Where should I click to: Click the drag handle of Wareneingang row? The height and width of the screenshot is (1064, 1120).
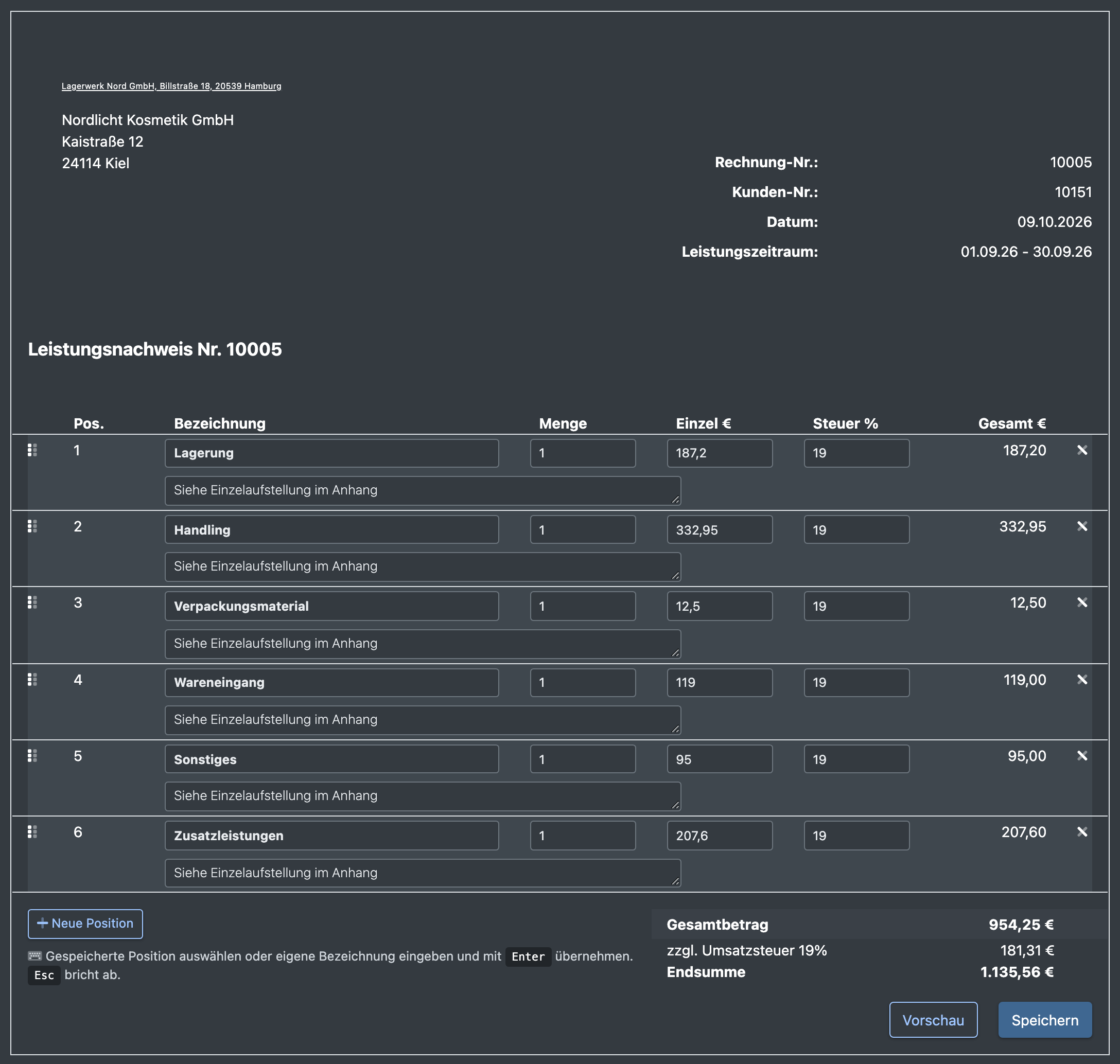tap(32, 680)
